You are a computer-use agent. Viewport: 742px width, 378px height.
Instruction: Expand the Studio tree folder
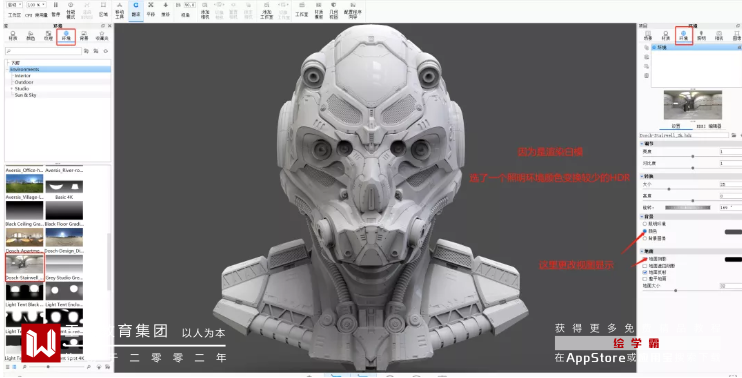(12, 88)
